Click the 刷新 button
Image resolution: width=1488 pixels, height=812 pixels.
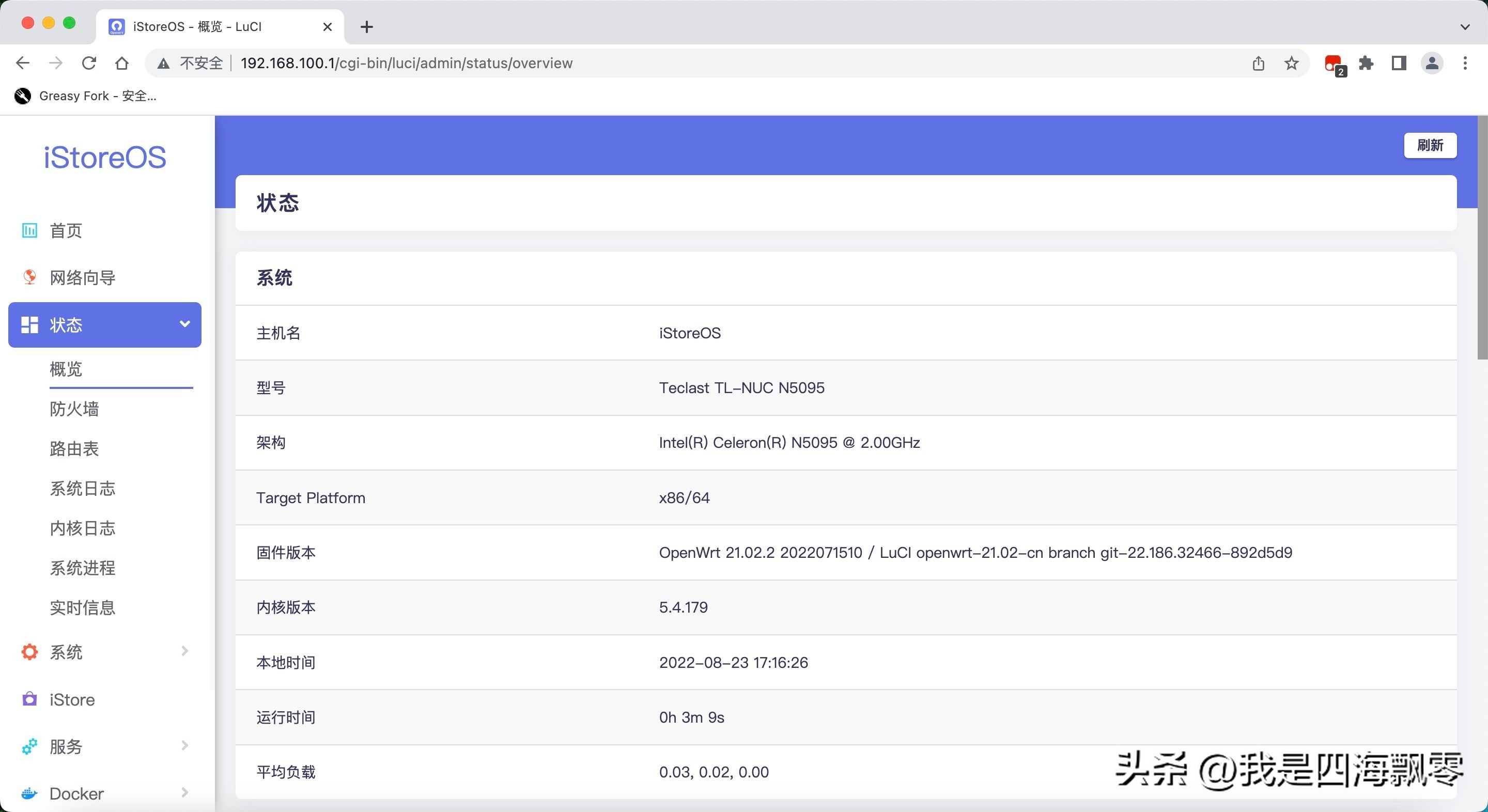(1430, 145)
